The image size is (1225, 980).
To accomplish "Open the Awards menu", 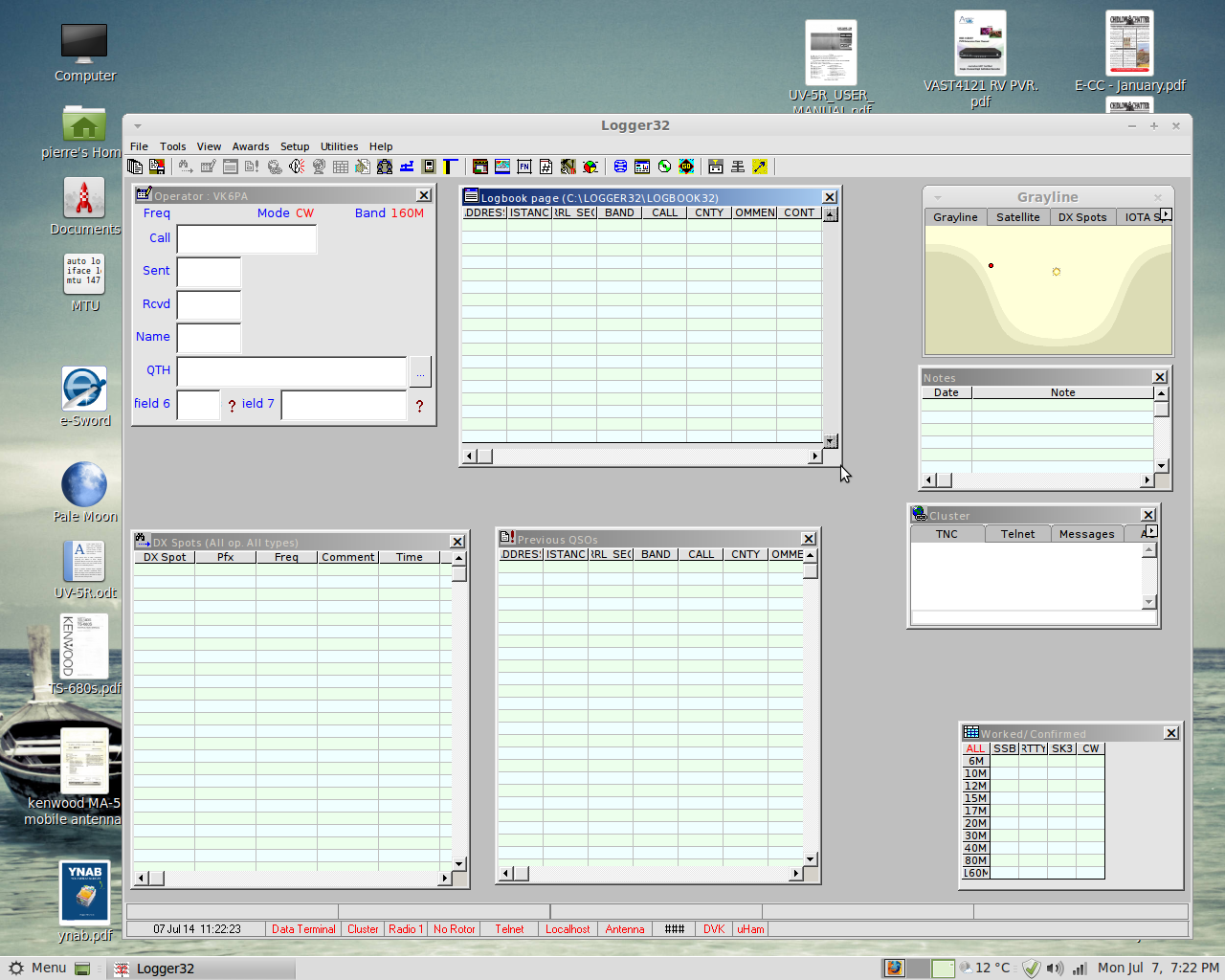I will point(250,146).
